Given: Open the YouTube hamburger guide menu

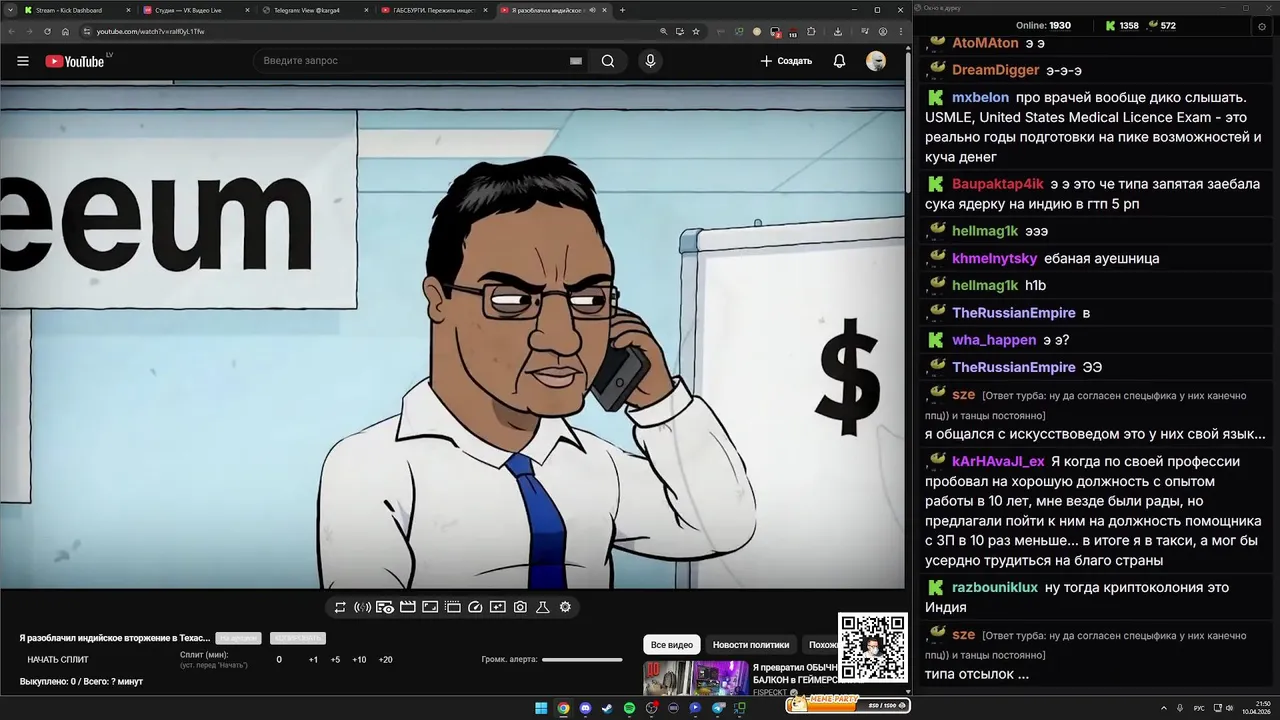Looking at the screenshot, I should (x=22, y=61).
